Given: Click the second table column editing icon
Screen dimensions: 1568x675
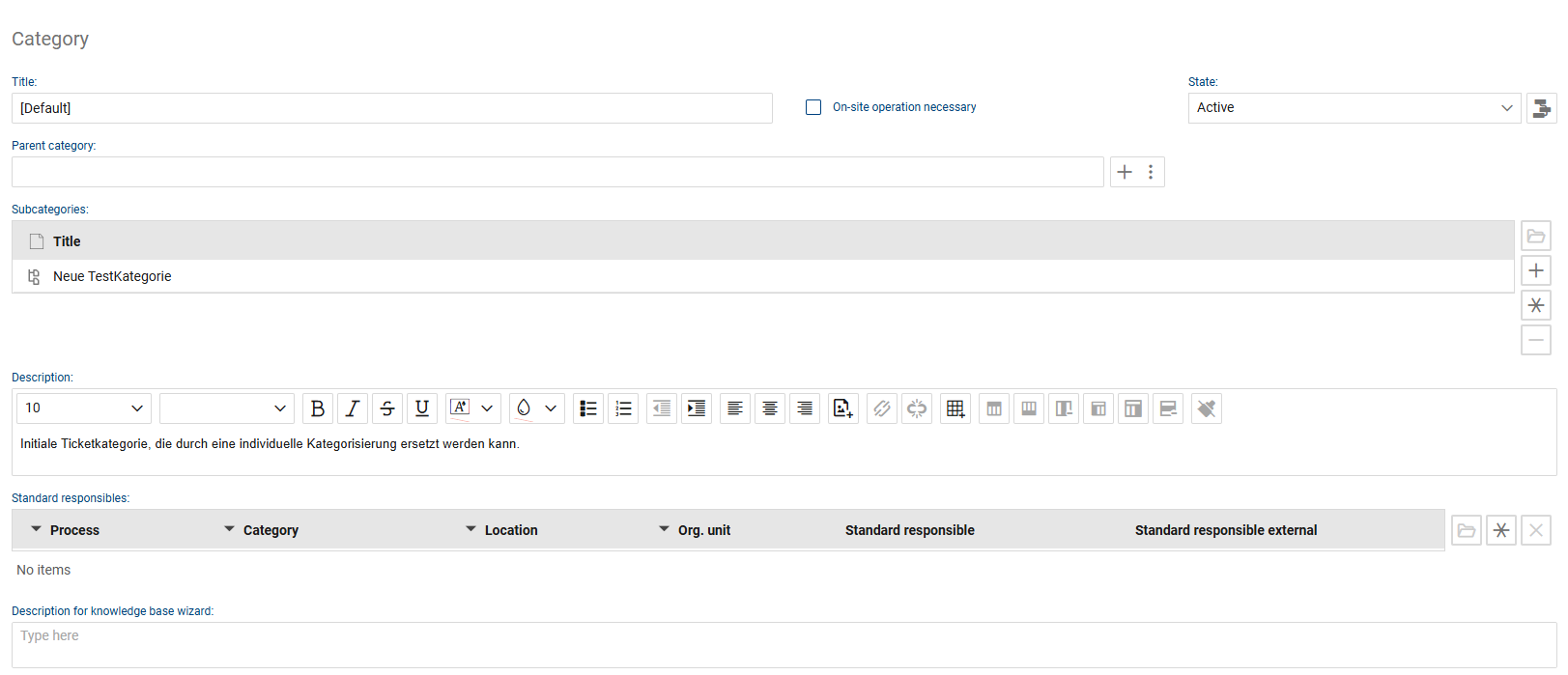Looking at the screenshot, I should [1029, 408].
